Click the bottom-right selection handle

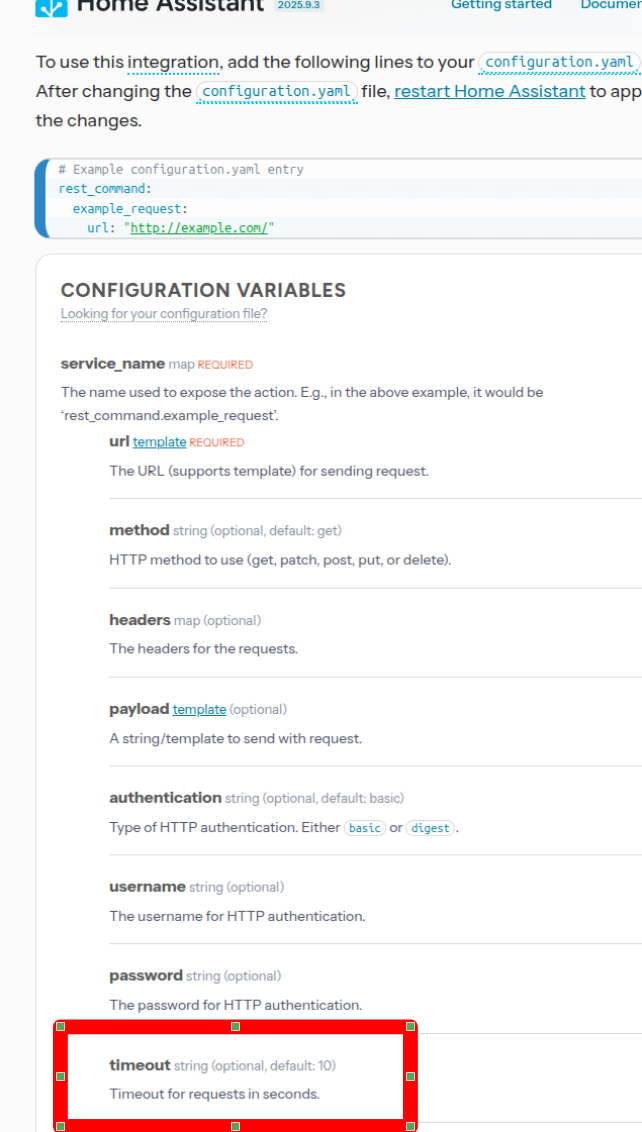tap(410, 1126)
